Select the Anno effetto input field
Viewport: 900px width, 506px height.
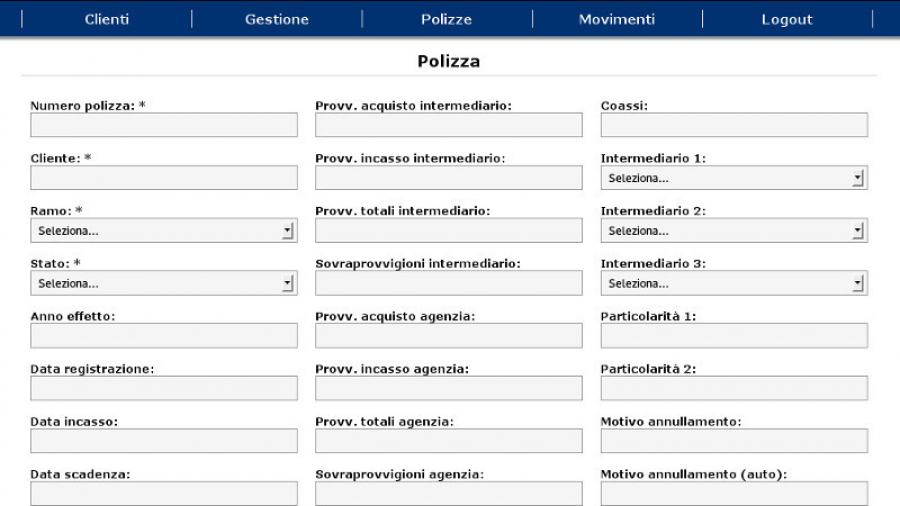pyautogui.click(x=164, y=336)
